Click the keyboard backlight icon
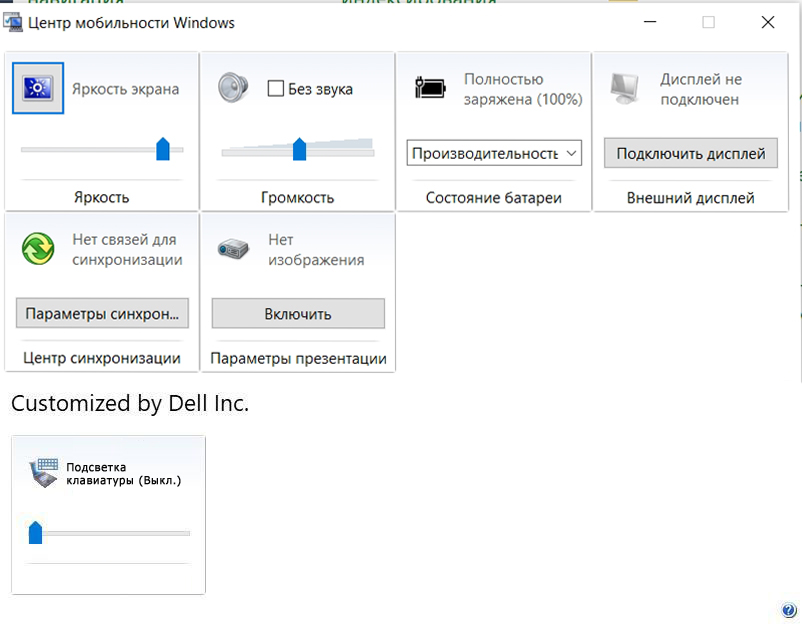This screenshot has height=626, width=802. point(44,472)
